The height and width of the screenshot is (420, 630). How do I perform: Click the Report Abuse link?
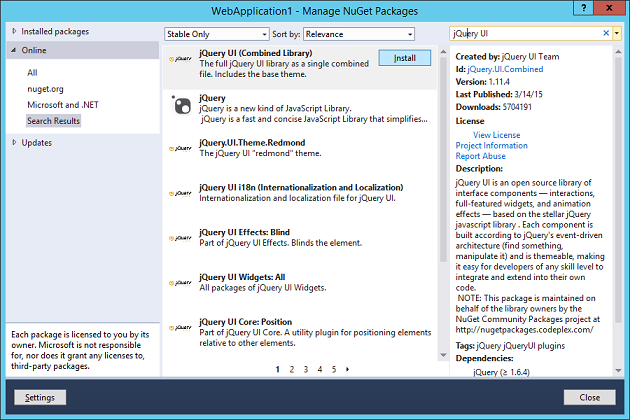[x=480, y=156]
